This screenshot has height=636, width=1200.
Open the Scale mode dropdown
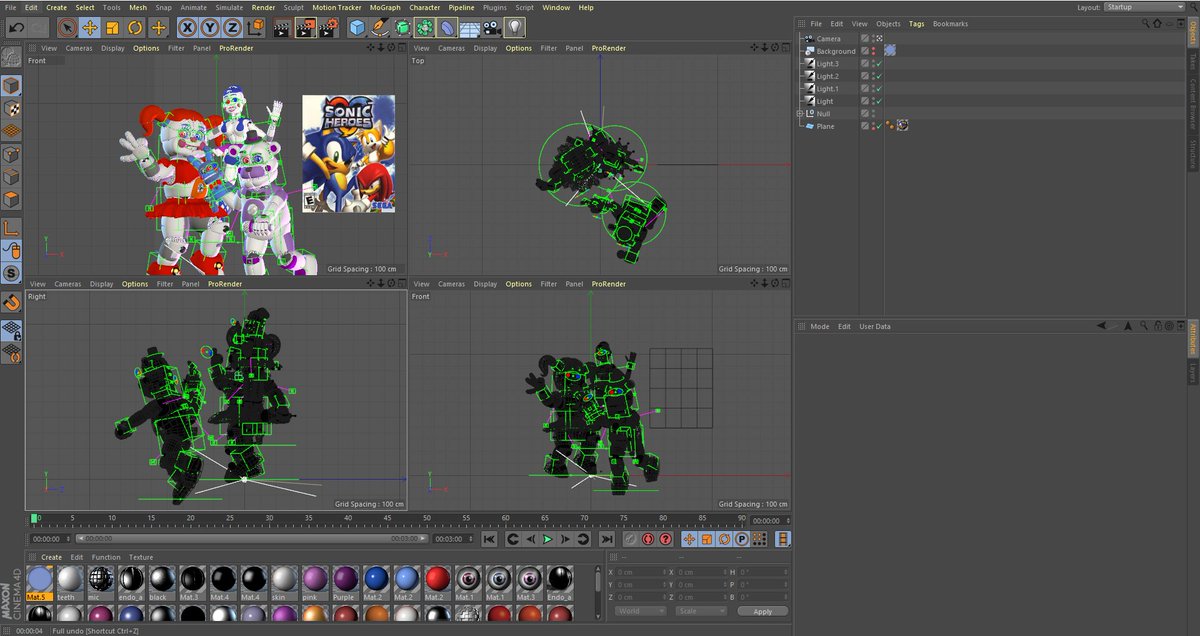point(700,611)
